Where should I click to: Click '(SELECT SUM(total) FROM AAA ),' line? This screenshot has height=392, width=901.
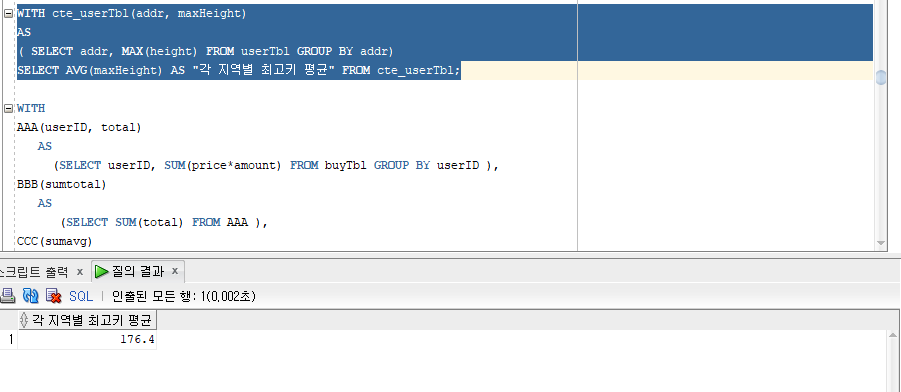[164, 222]
